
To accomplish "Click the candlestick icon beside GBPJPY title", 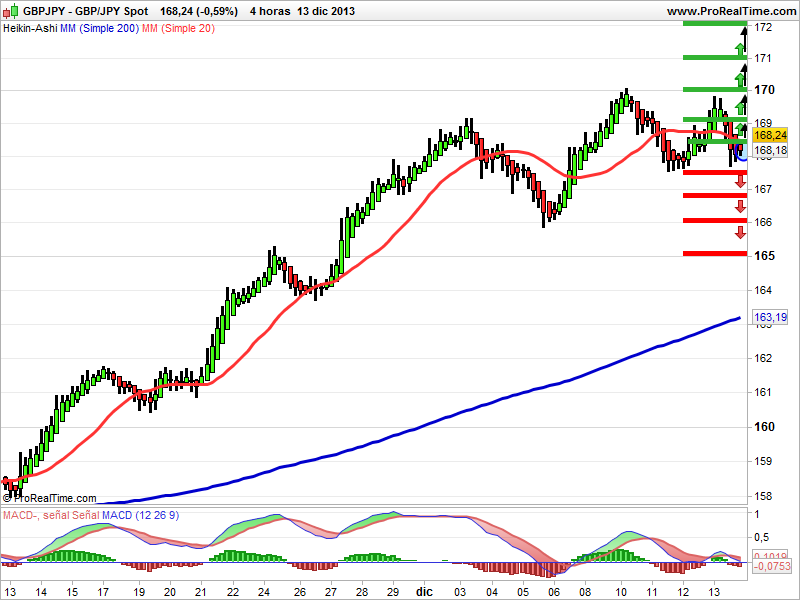I will tap(11, 11).
